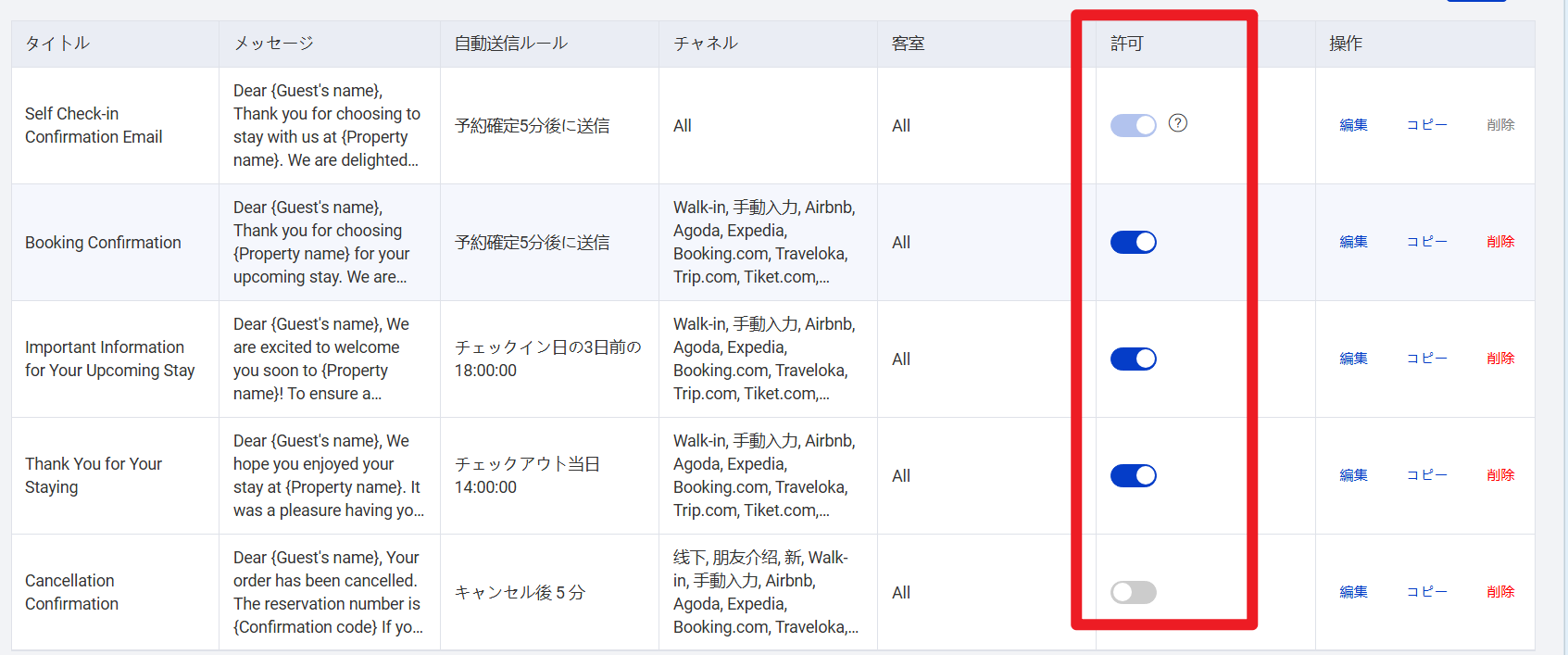Select Thank You for Your Staying title
Image resolution: width=1568 pixels, height=655 pixels.
click(94, 475)
